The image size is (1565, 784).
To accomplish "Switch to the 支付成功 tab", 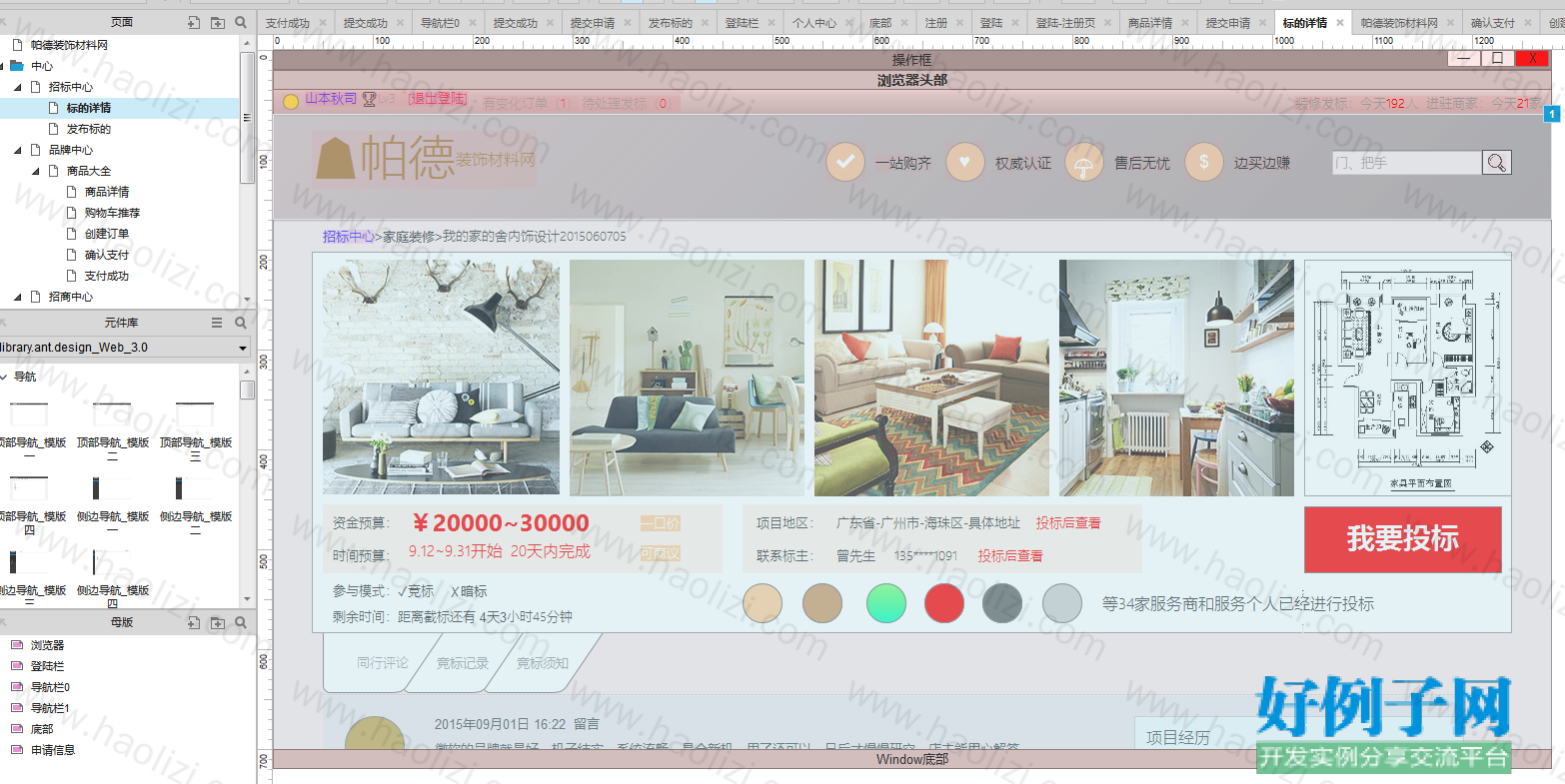I will point(288,23).
